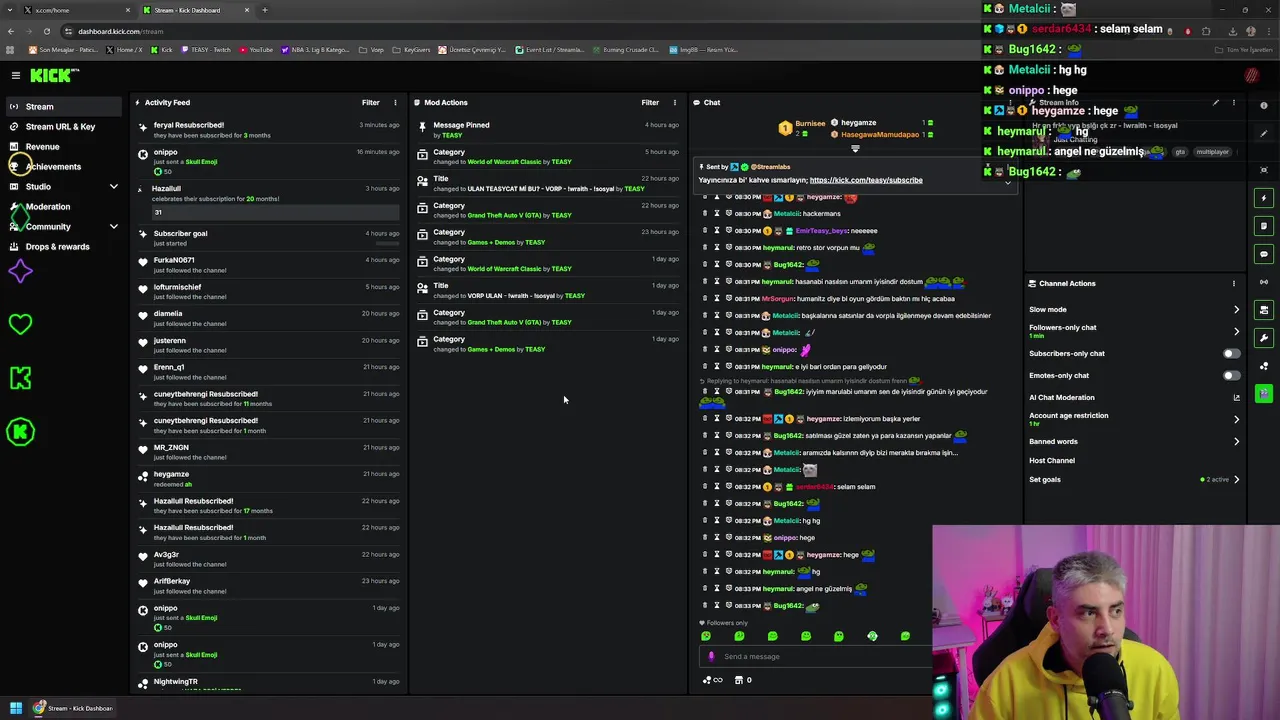
Task: Open Followers-only chat settings arrow
Action: 1236,331
